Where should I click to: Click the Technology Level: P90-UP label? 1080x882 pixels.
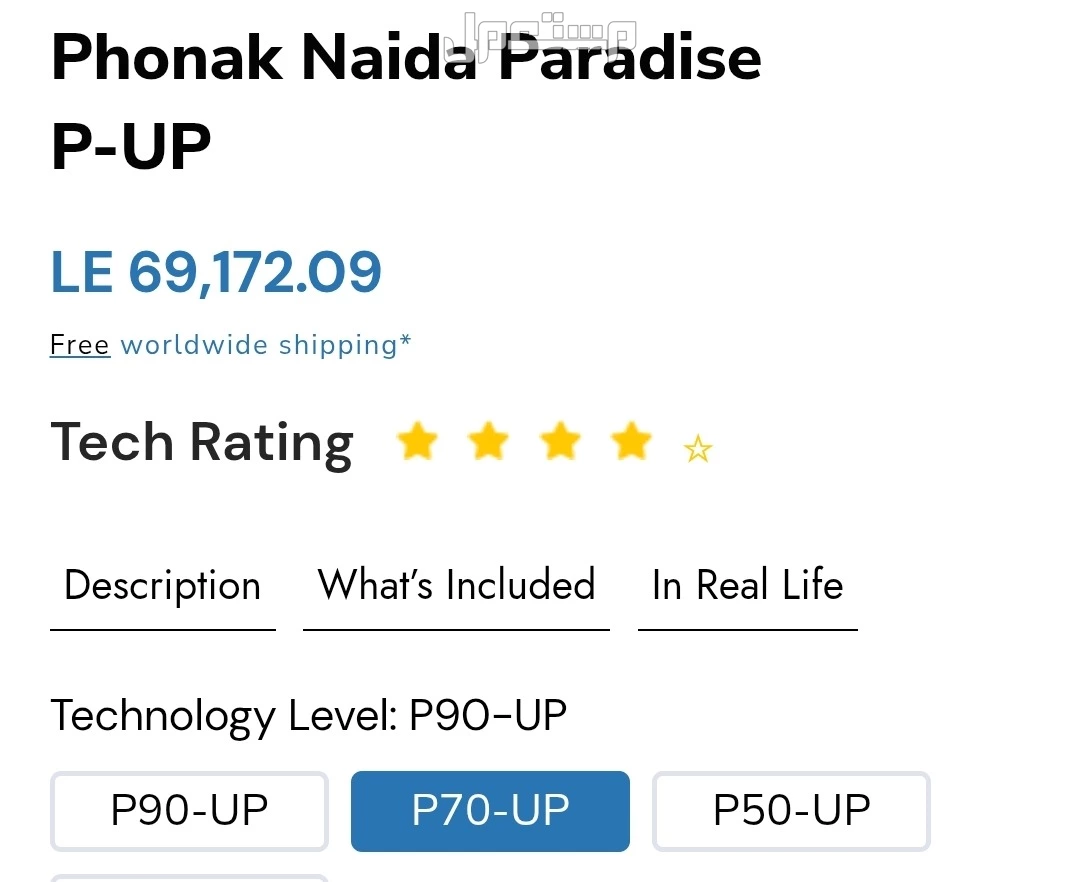pyautogui.click(x=309, y=715)
